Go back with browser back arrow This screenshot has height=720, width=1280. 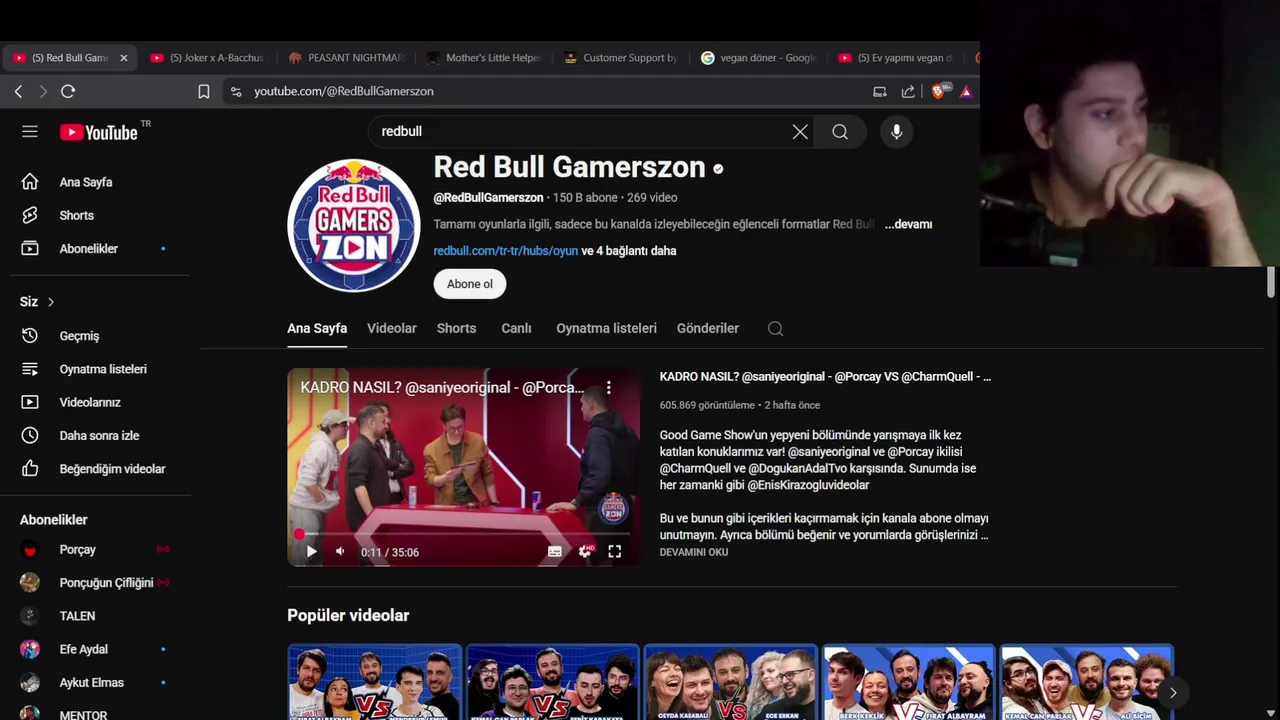click(18, 91)
